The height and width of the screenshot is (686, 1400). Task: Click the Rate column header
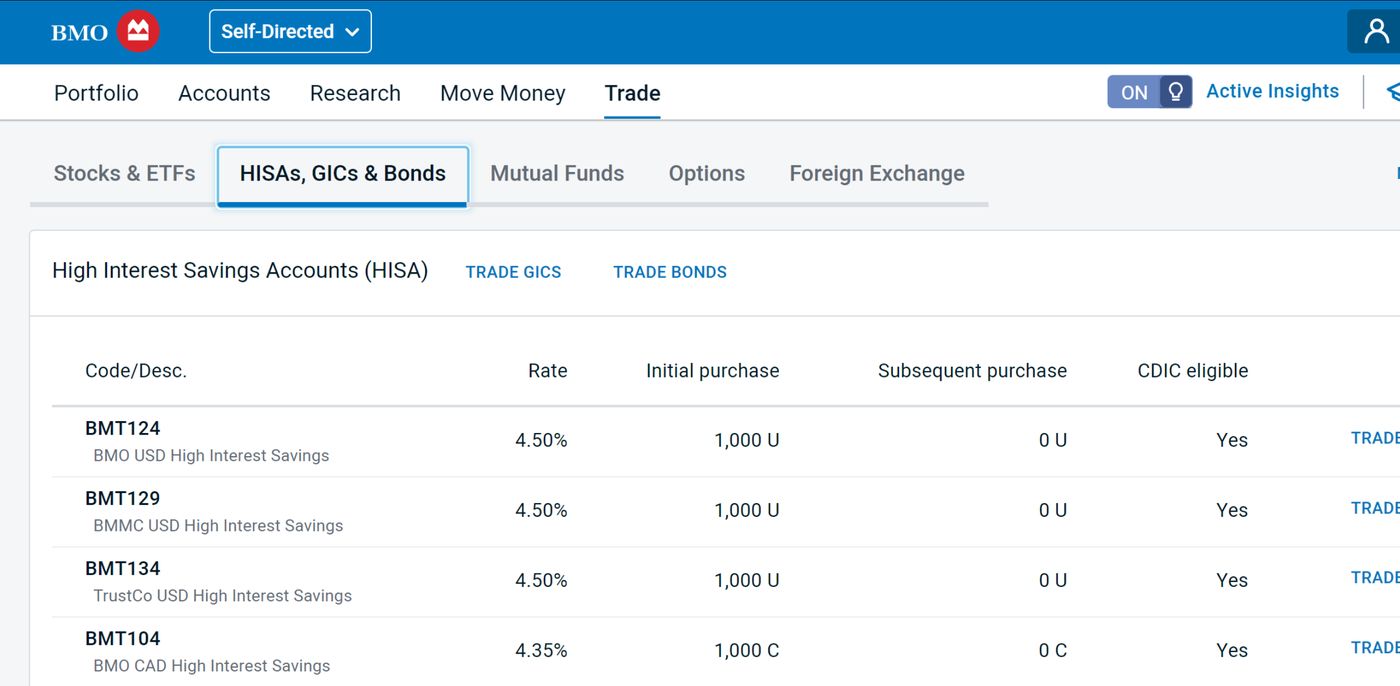click(548, 371)
